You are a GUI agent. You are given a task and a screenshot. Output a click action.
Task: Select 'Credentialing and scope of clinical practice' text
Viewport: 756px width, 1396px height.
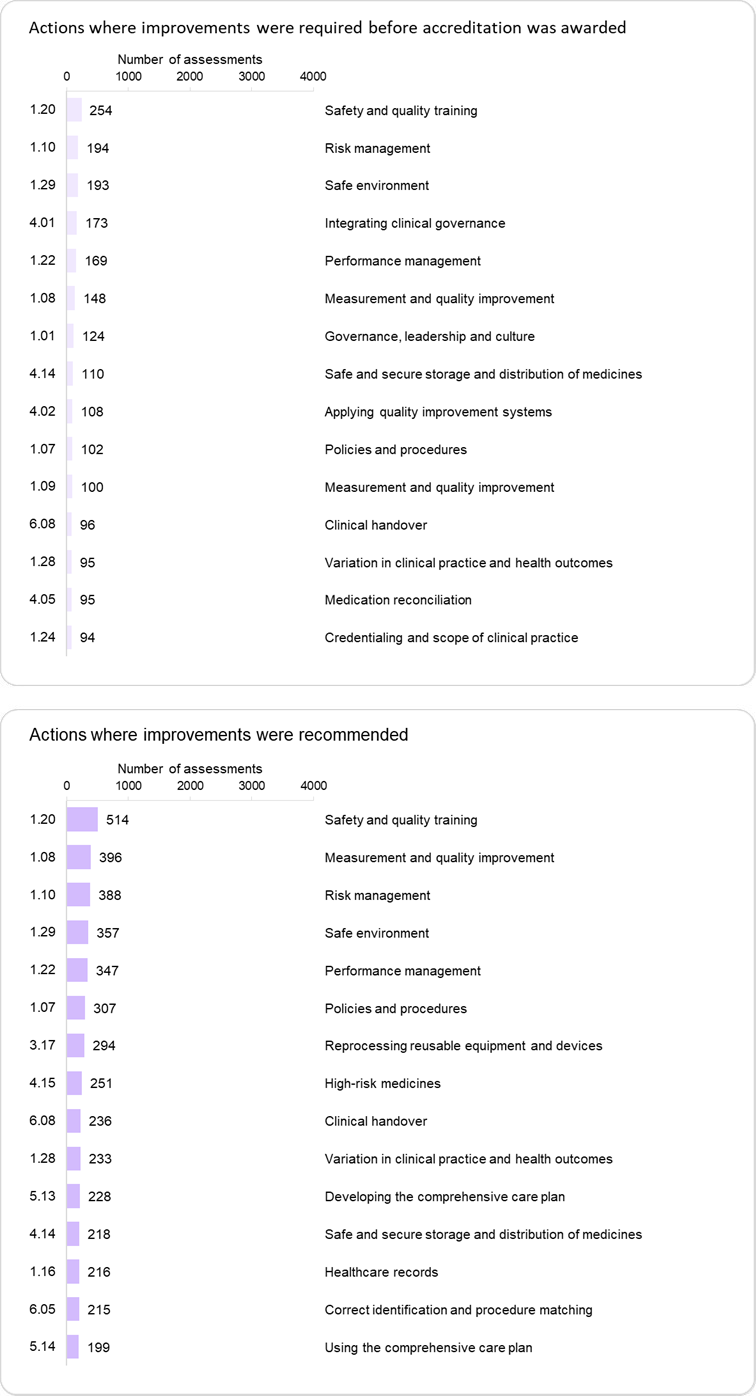(451, 638)
